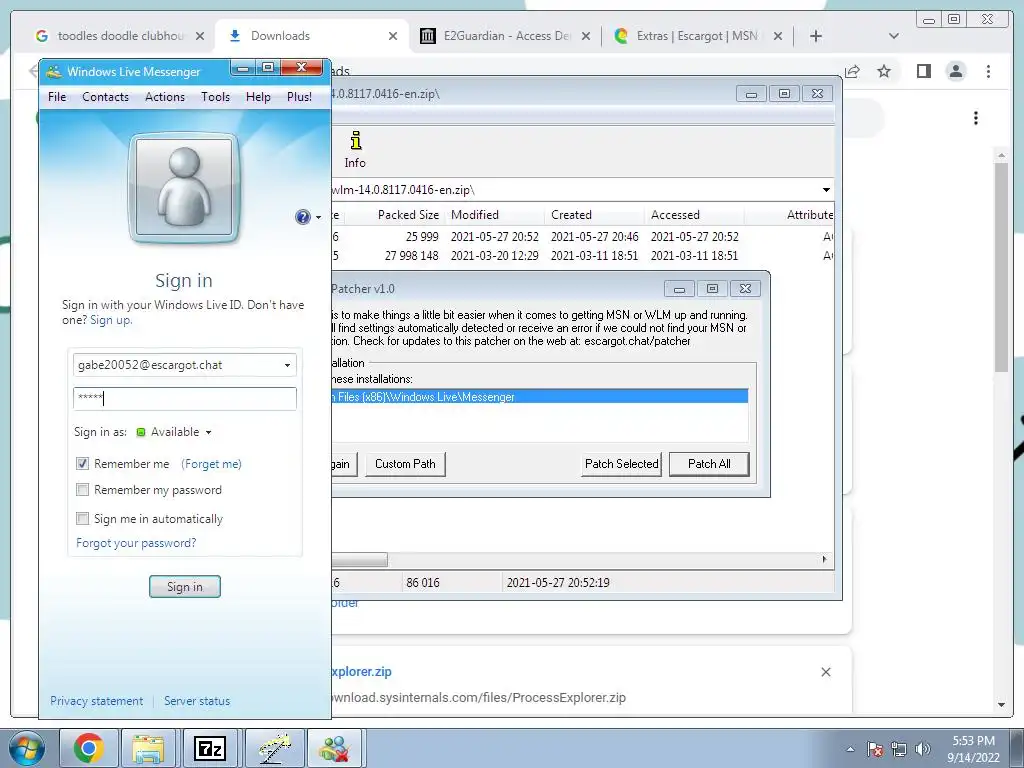
Task: Click the Chrome share page icon
Action: (x=852, y=71)
